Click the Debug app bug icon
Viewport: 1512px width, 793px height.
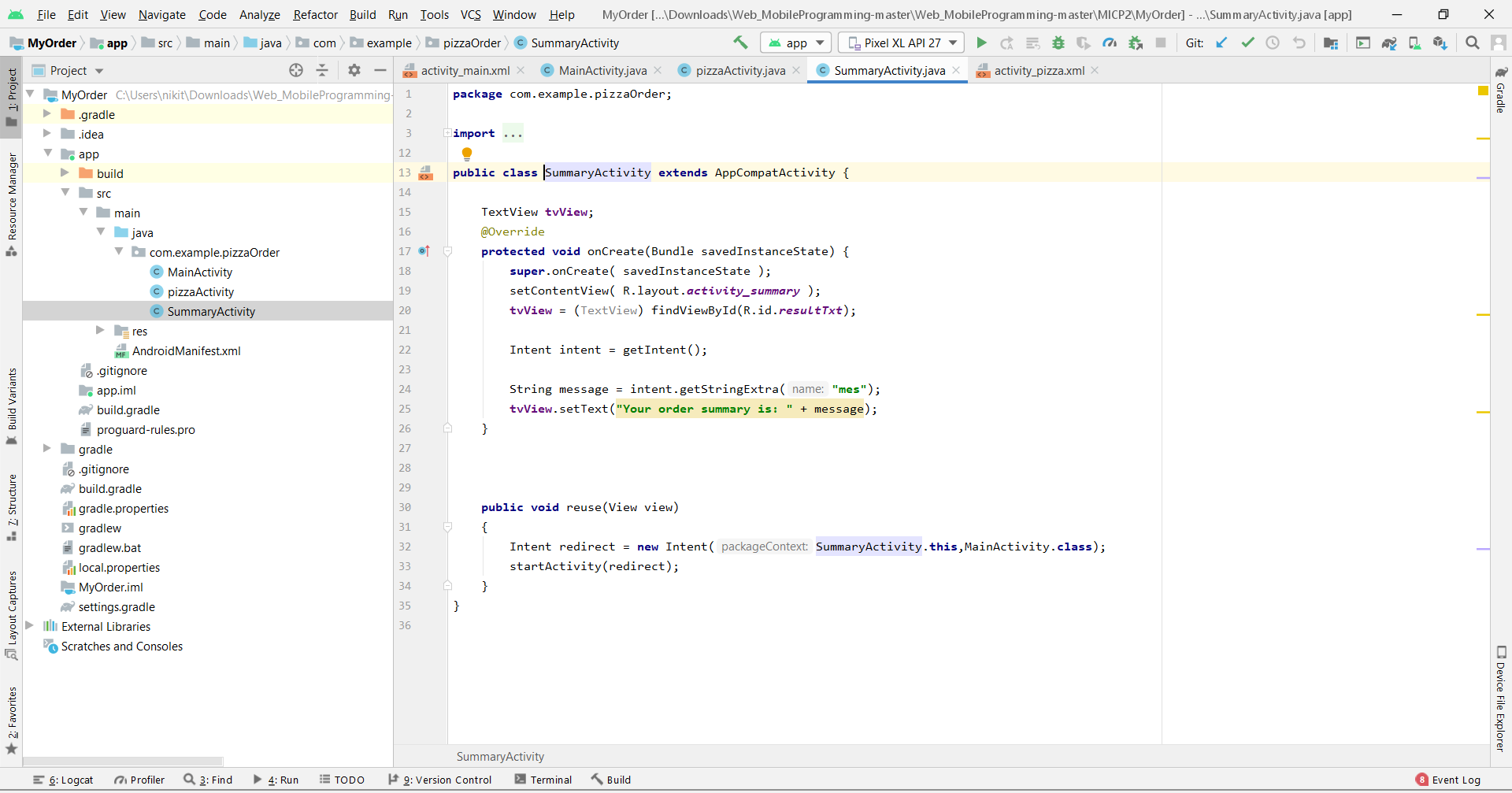click(x=1058, y=43)
